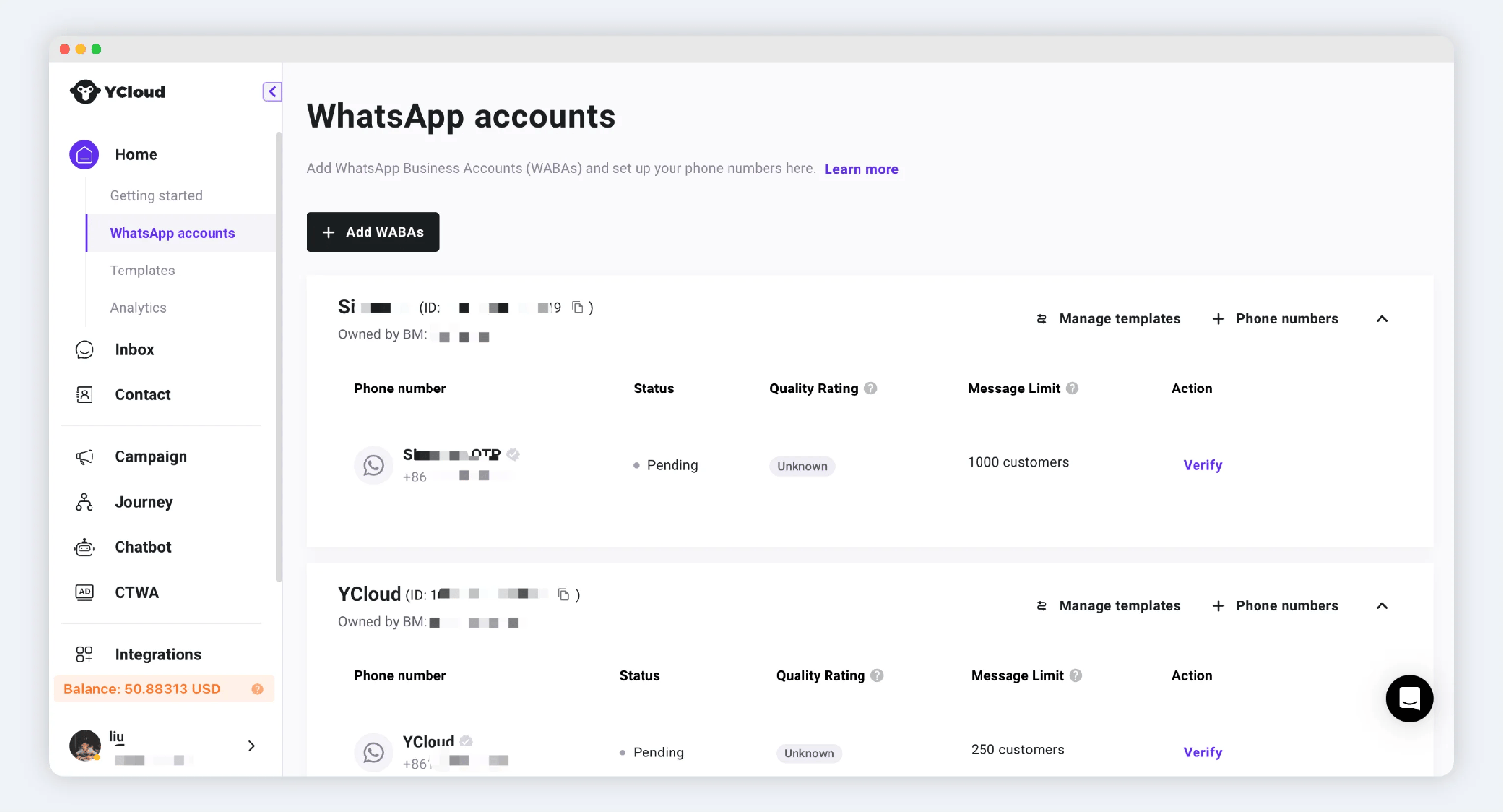Open the Home section icon
This screenshot has height=812, width=1503.
pyautogui.click(x=84, y=154)
